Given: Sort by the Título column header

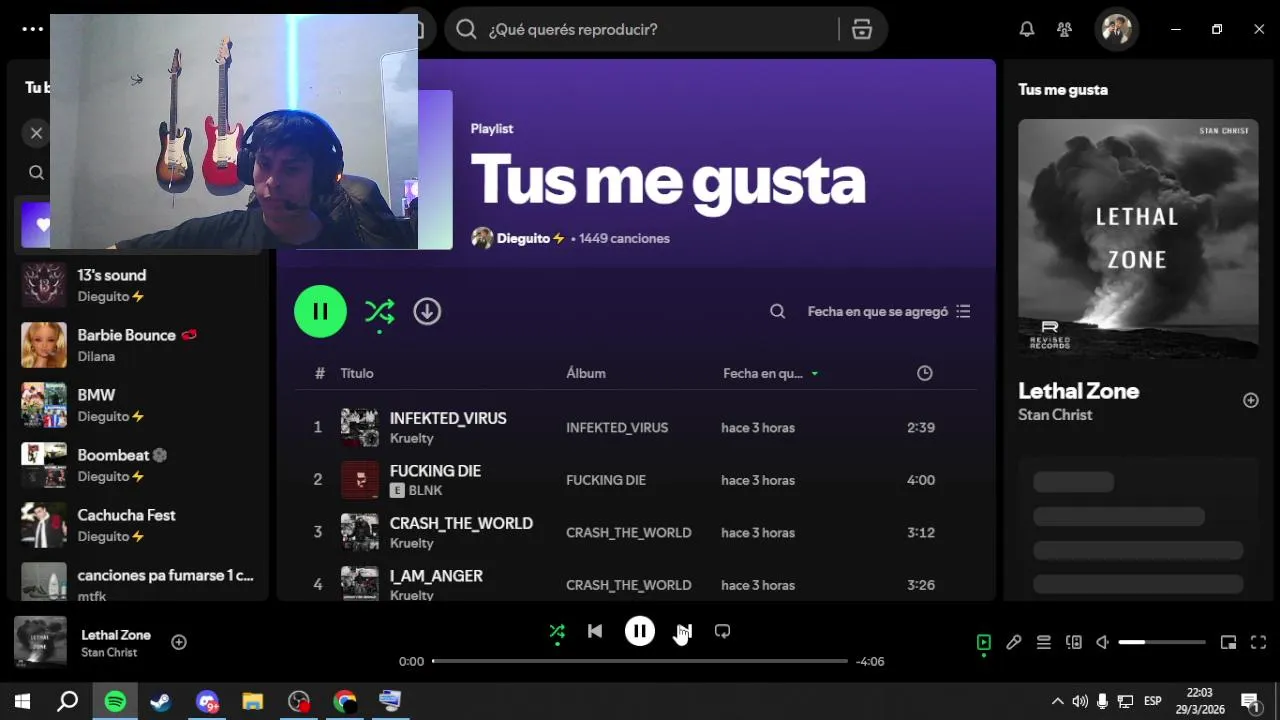Looking at the screenshot, I should [x=357, y=373].
